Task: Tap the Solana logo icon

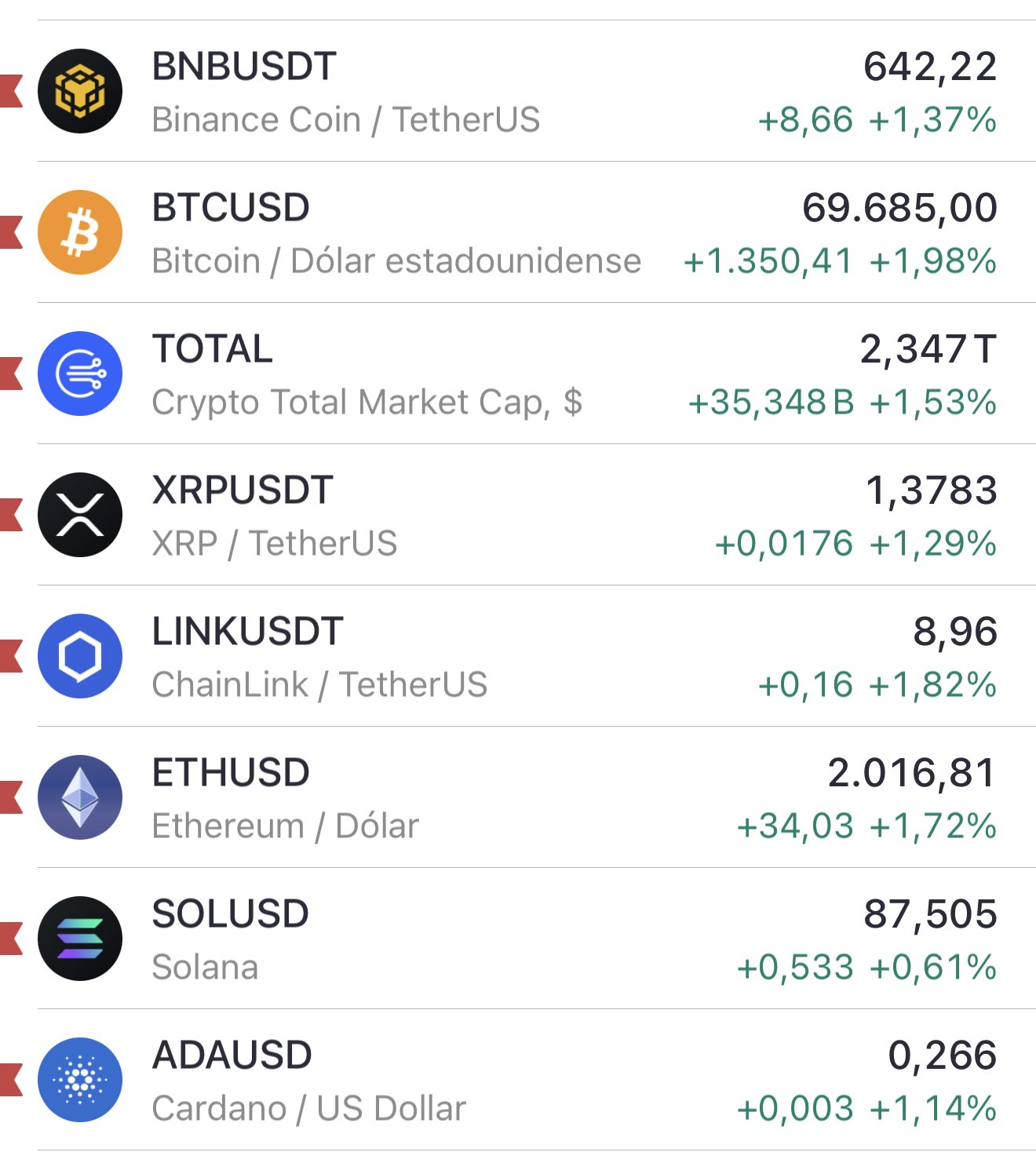Action: click(80, 939)
